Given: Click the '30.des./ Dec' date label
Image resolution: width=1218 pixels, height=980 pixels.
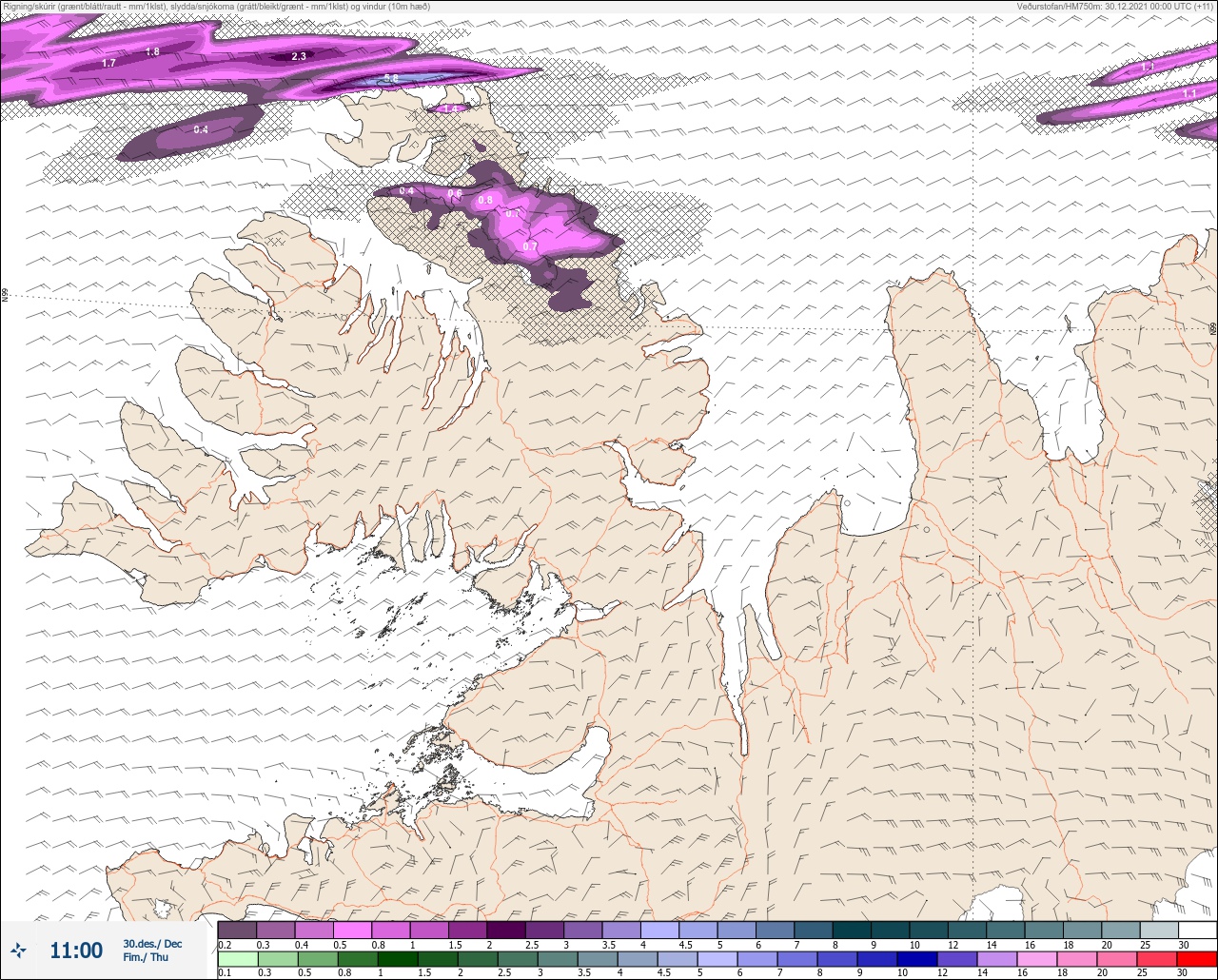Looking at the screenshot, I should 152,944.
